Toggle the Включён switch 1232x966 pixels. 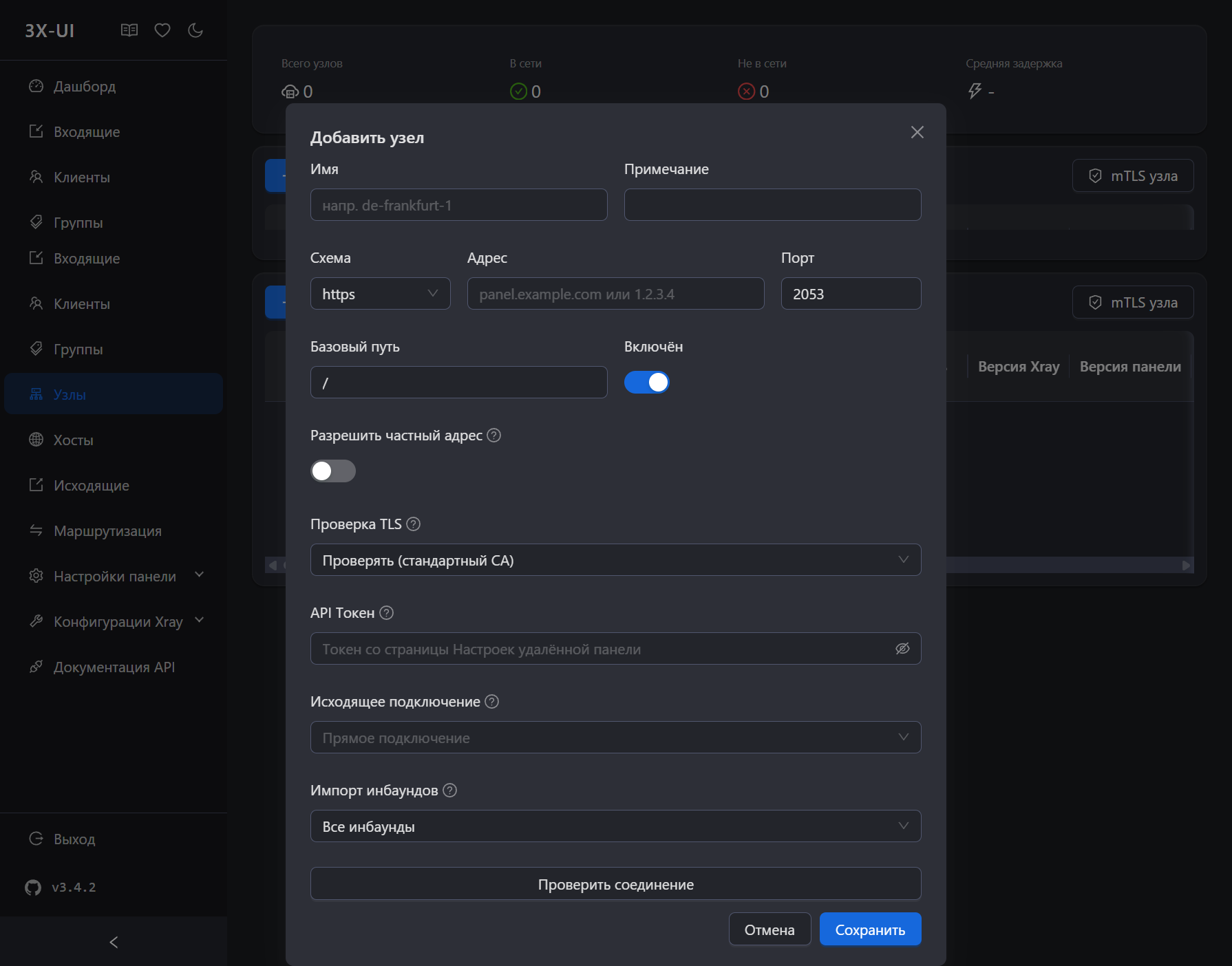[646, 383]
